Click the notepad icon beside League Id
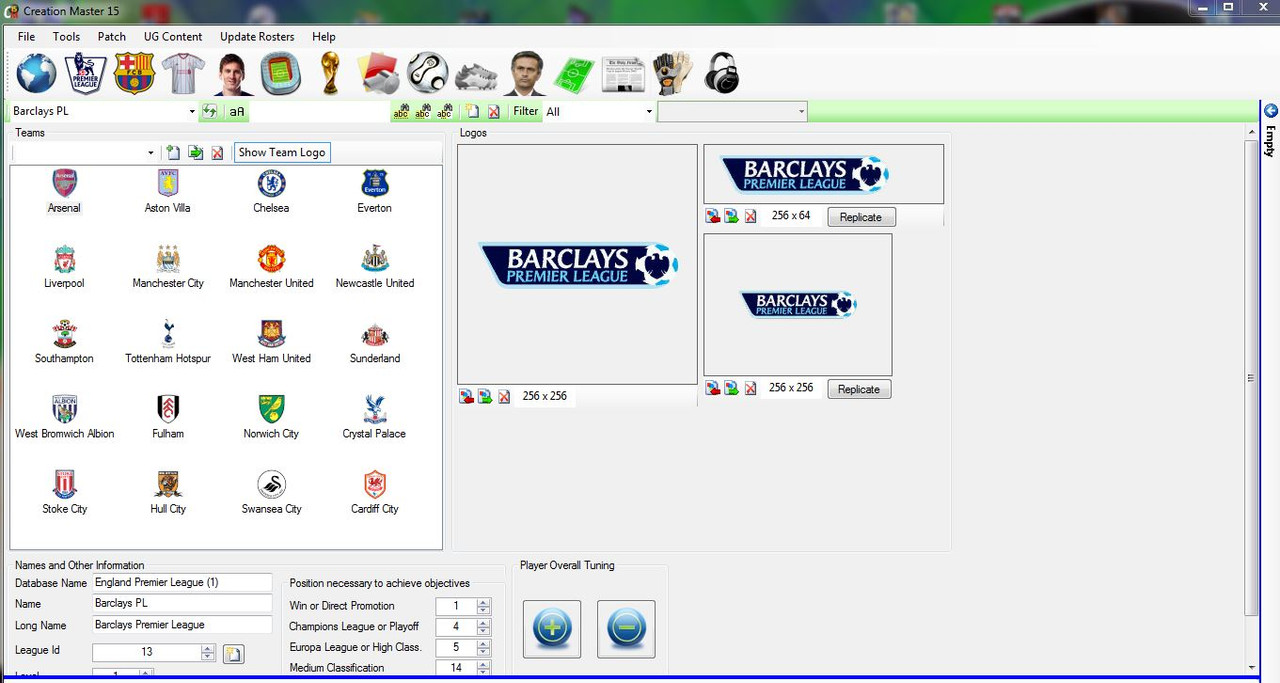Screen dimensions: 1280x683 (x=233, y=654)
